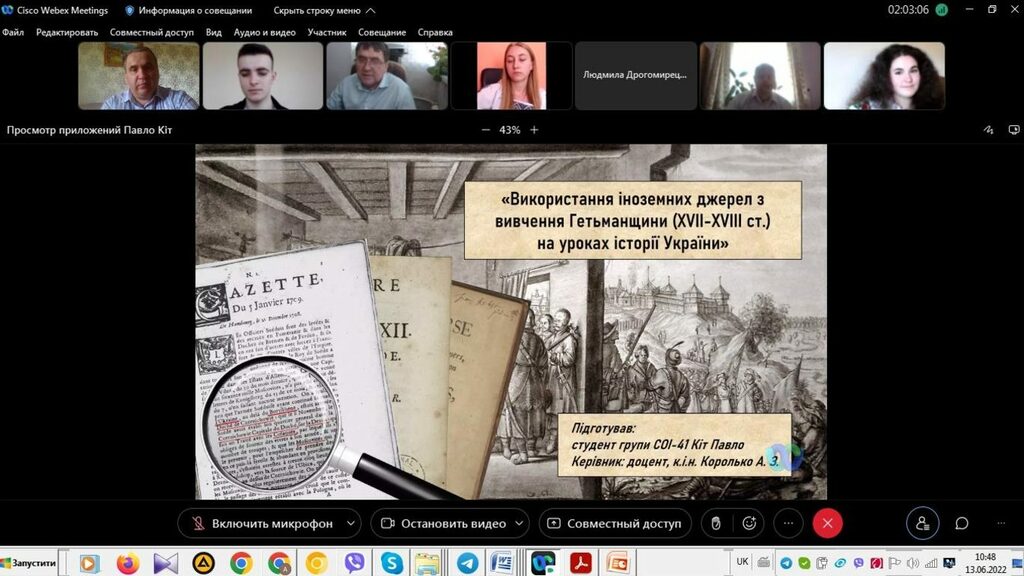Open the Chat panel icon
Image resolution: width=1024 pixels, height=576 pixels.
(x=962, y=523)
